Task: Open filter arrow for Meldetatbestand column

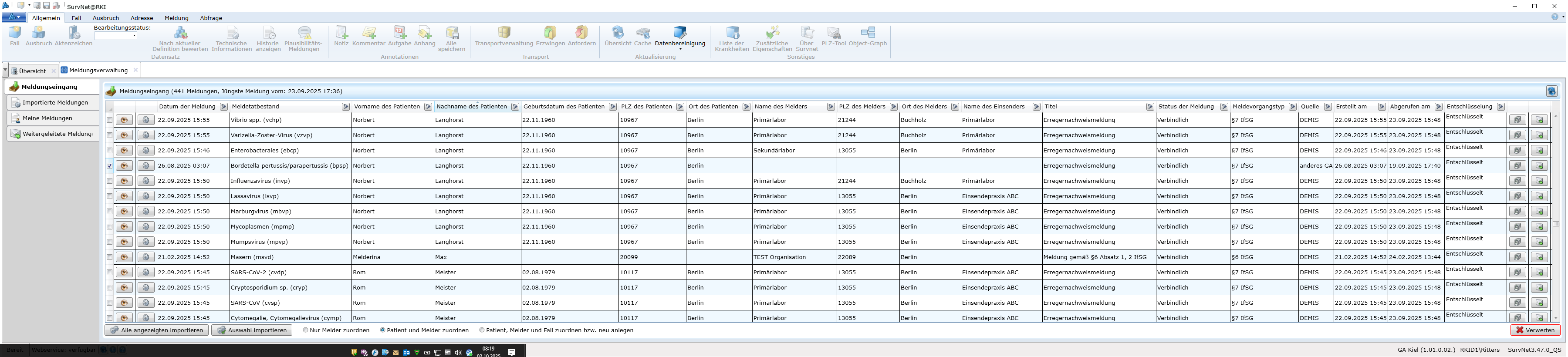Action: [x=346, y=106]
